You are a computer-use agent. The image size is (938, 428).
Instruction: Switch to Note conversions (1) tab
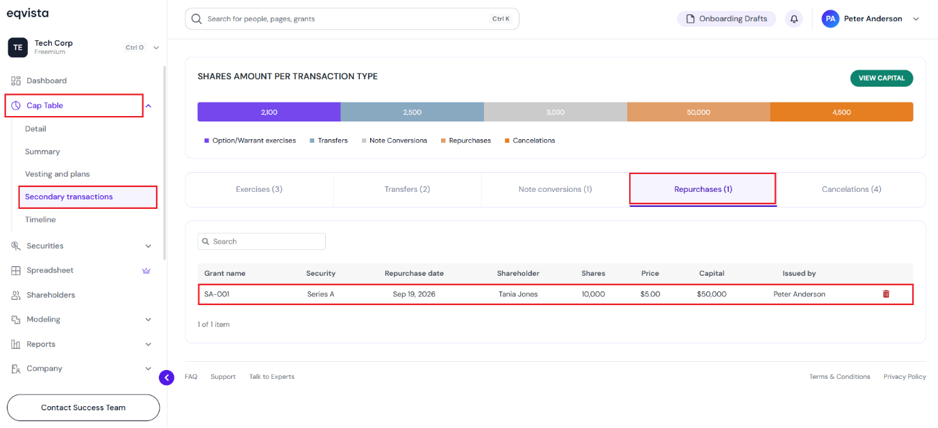(x=555, y=189)
